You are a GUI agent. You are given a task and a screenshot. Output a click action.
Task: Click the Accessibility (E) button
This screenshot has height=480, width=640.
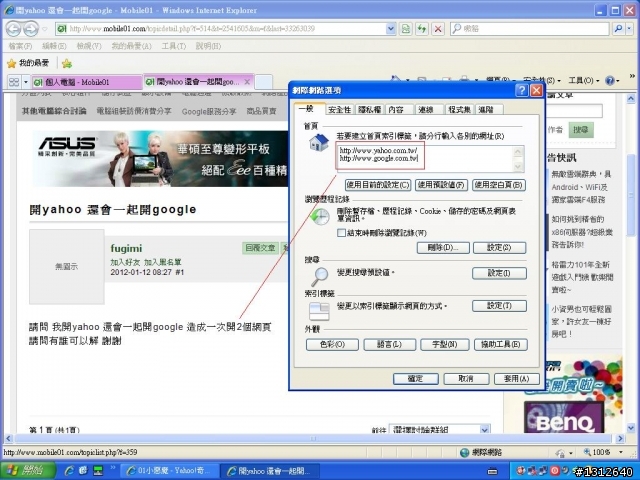[501, 344]
